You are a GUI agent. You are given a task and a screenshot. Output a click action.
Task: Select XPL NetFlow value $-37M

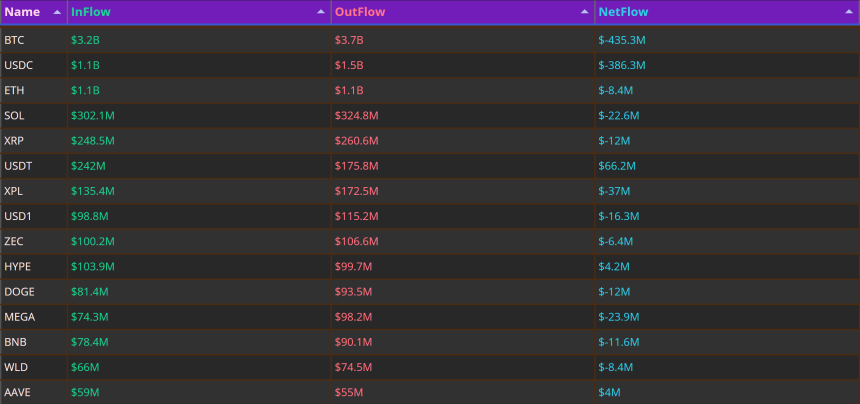(614, 191)
